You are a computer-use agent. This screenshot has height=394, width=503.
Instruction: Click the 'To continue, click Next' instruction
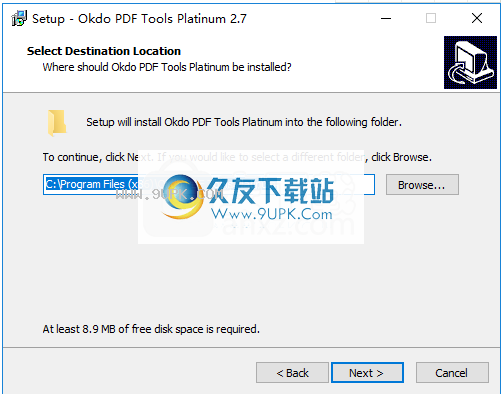237,157
